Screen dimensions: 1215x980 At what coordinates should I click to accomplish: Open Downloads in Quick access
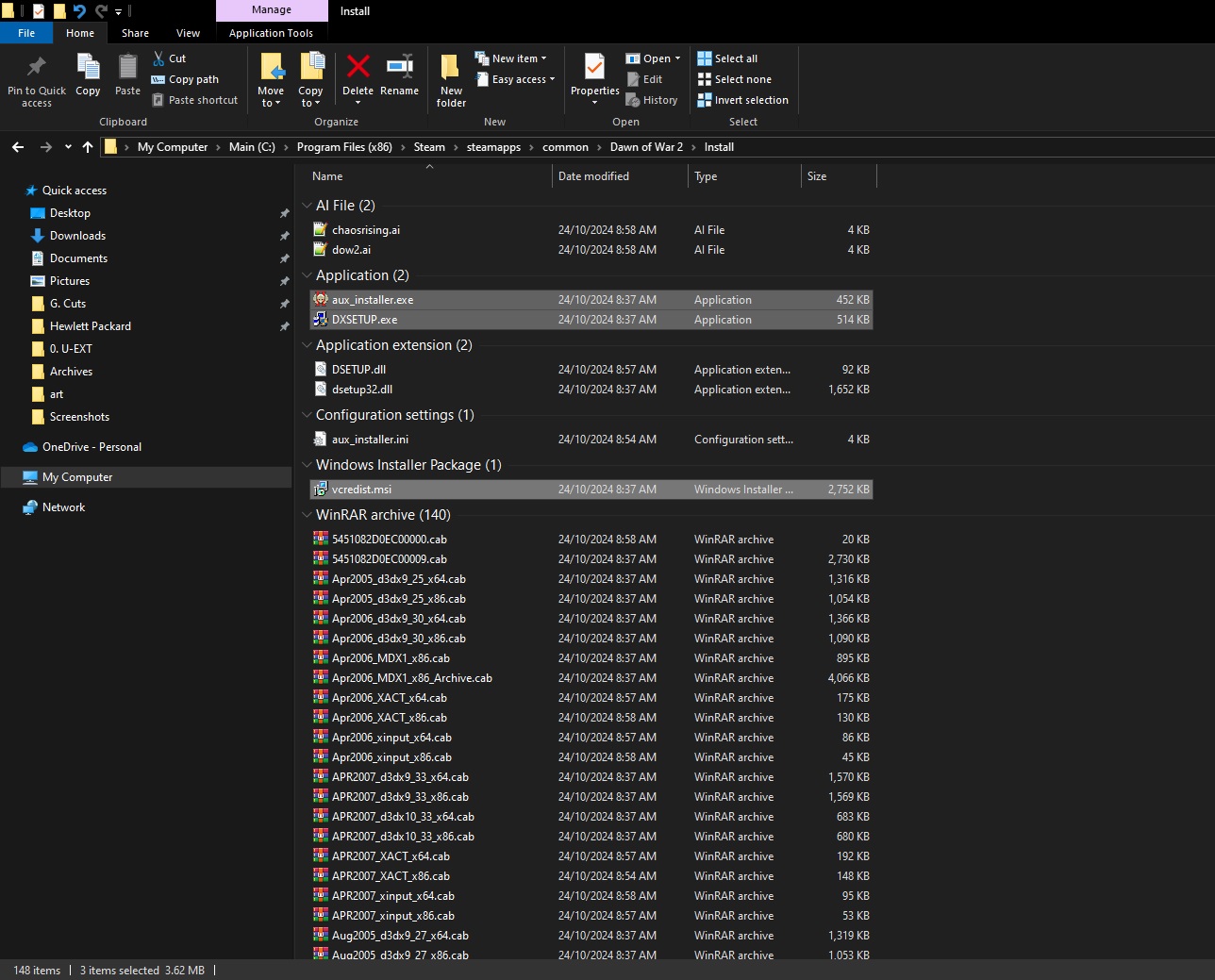click(77, 236)
